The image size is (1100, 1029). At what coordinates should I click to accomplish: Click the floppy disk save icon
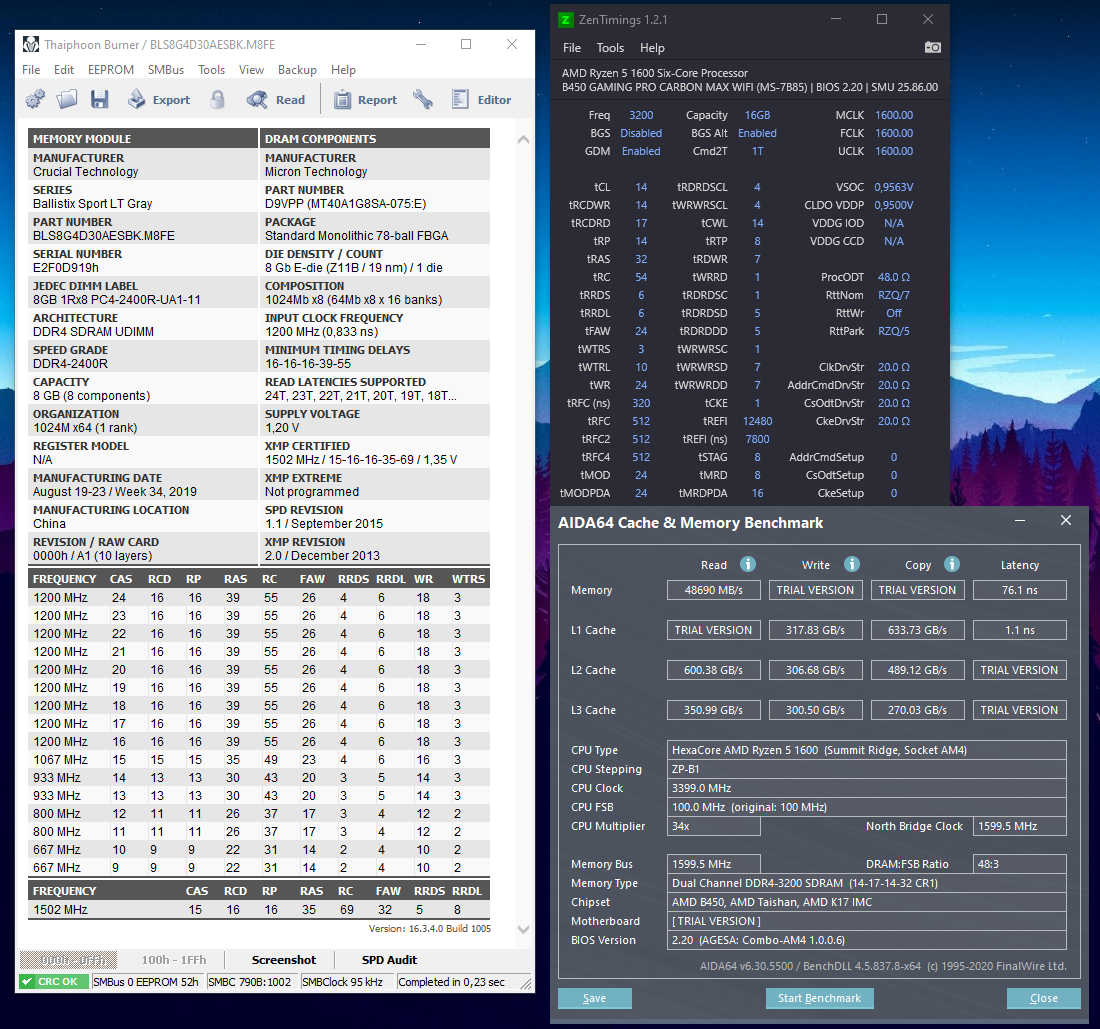click(x=100, y=100)
